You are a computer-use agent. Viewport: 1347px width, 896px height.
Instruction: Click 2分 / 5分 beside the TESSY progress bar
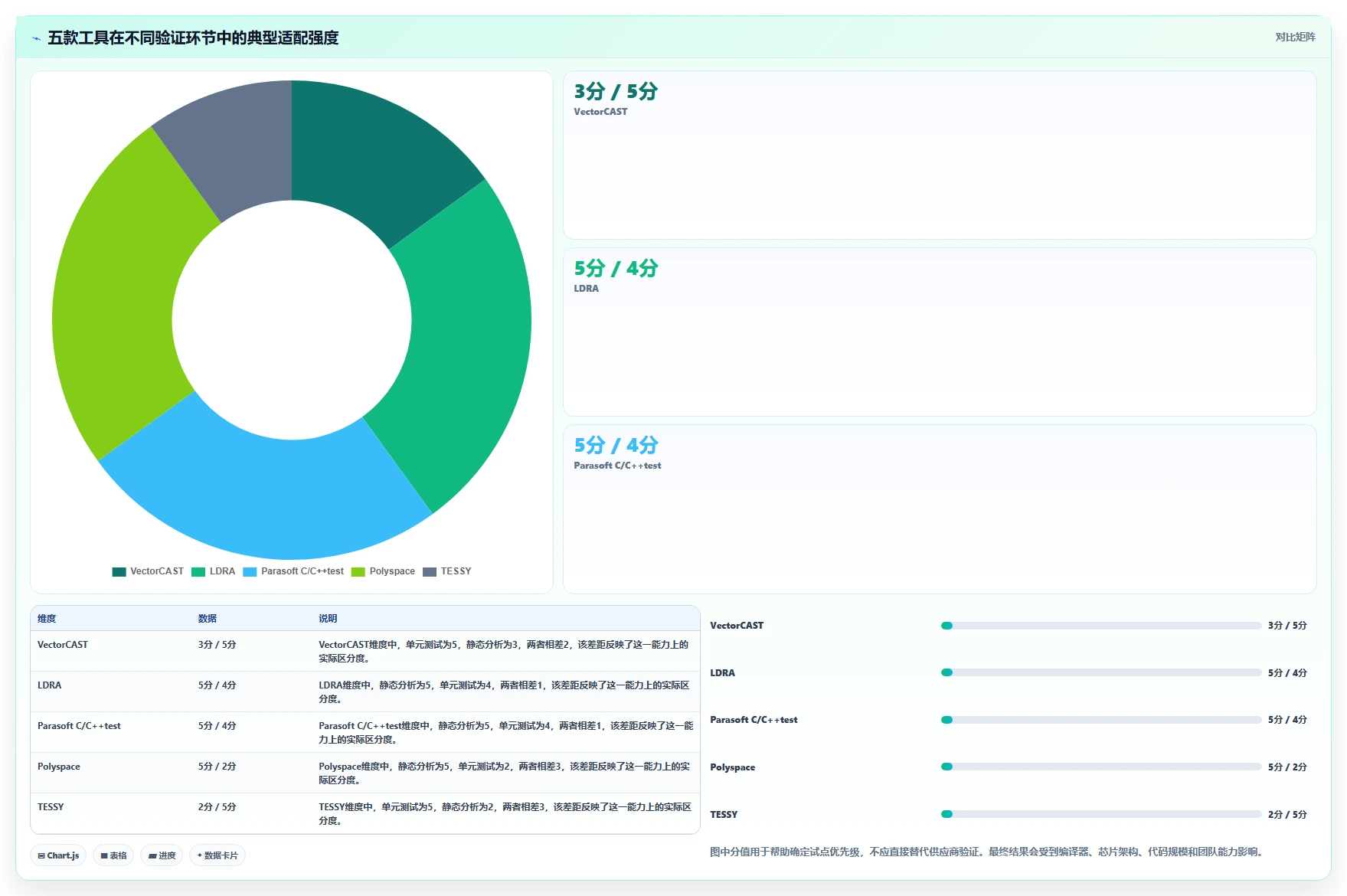[x=1287, y=815]
